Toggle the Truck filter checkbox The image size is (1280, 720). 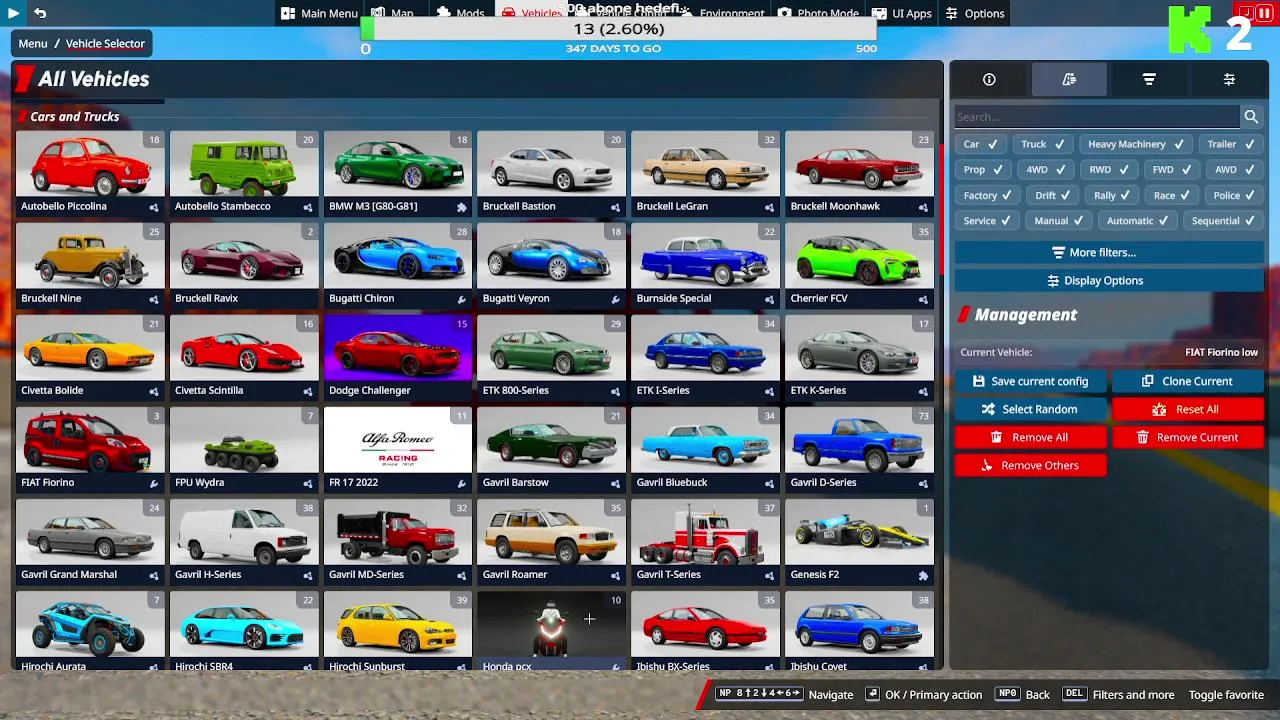coord(1043,144)
